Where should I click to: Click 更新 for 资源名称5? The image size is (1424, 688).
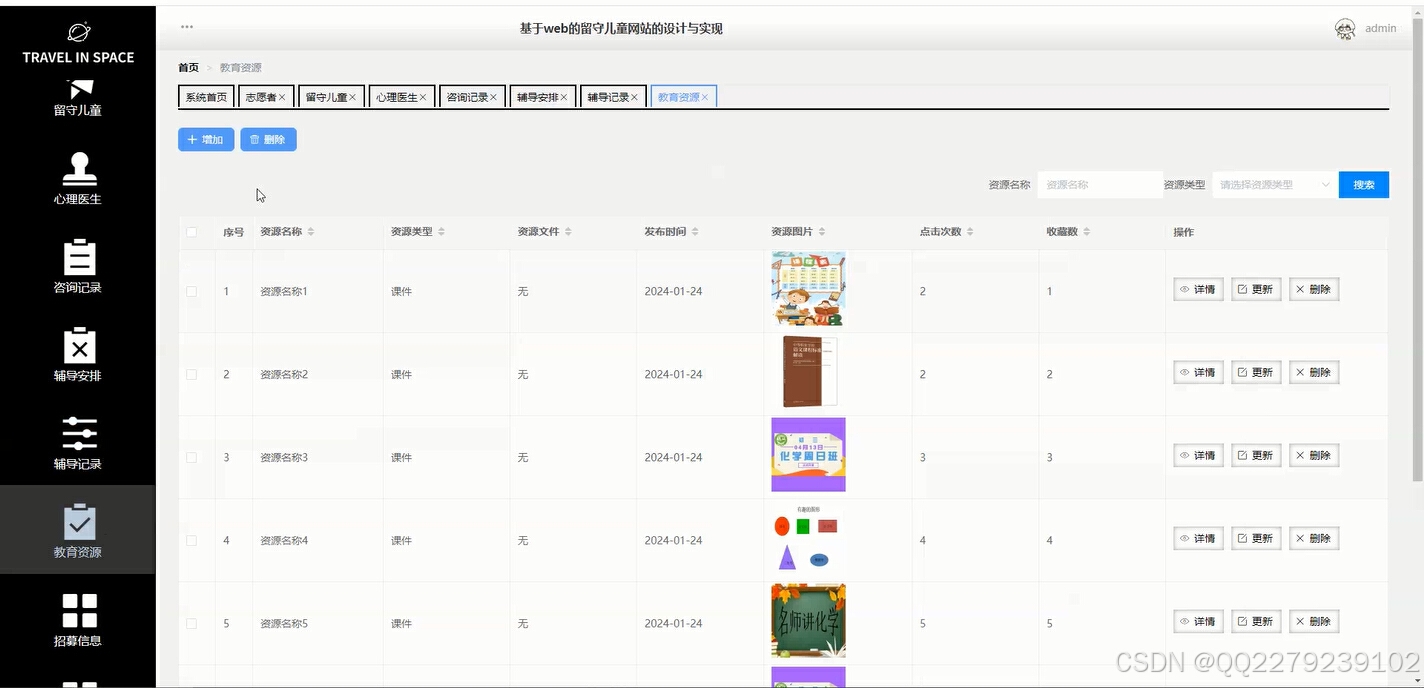pyautogui.click(x=1256, y=621)
